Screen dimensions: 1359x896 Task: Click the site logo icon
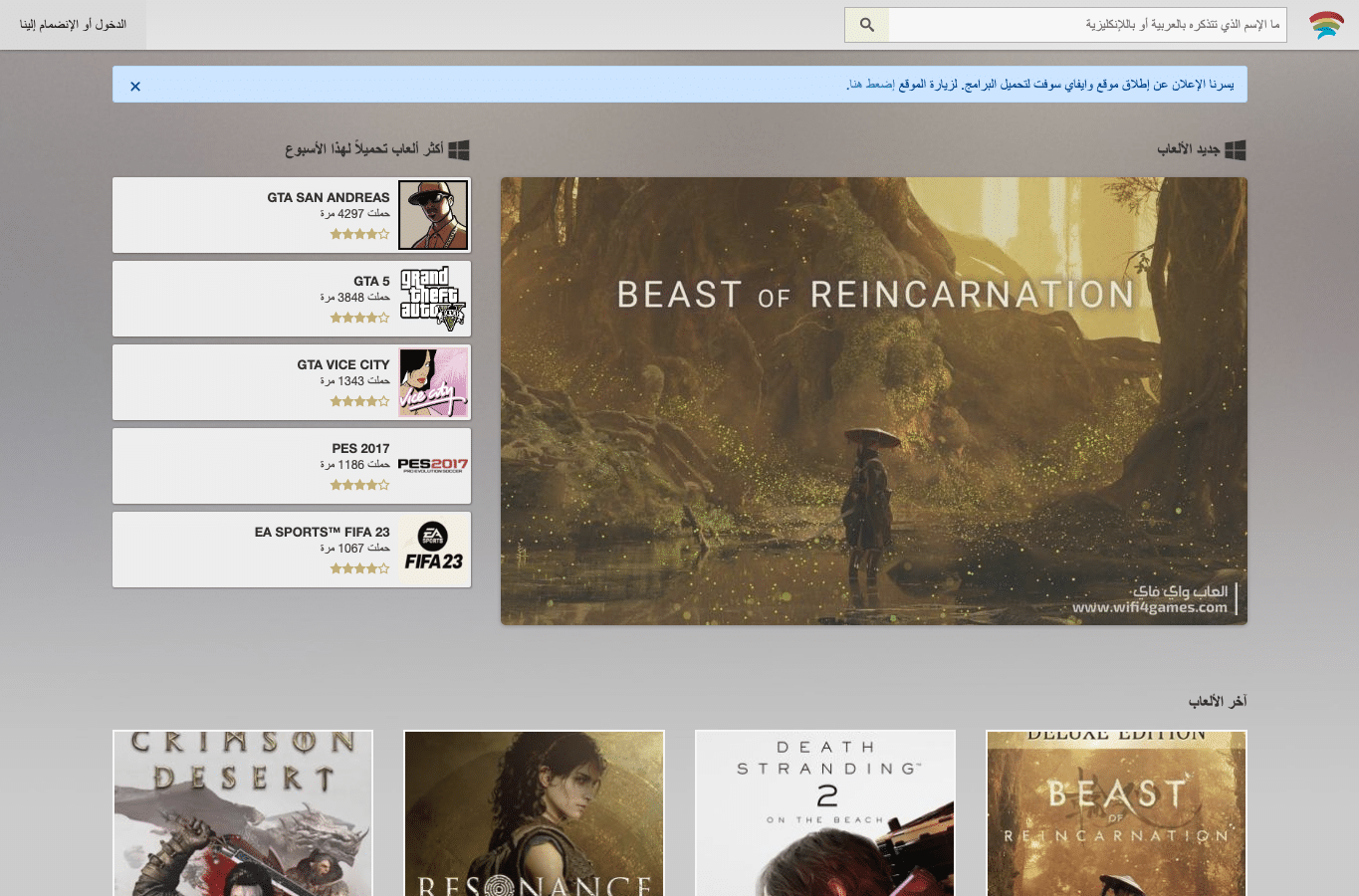click(1326, 25)
